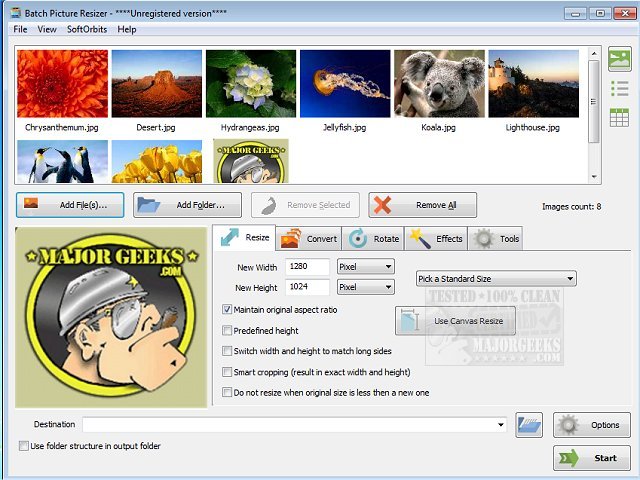Viewport: 640px width, 480px height.
Task: Switch to the Convert tab
Action: coord(309,238)
